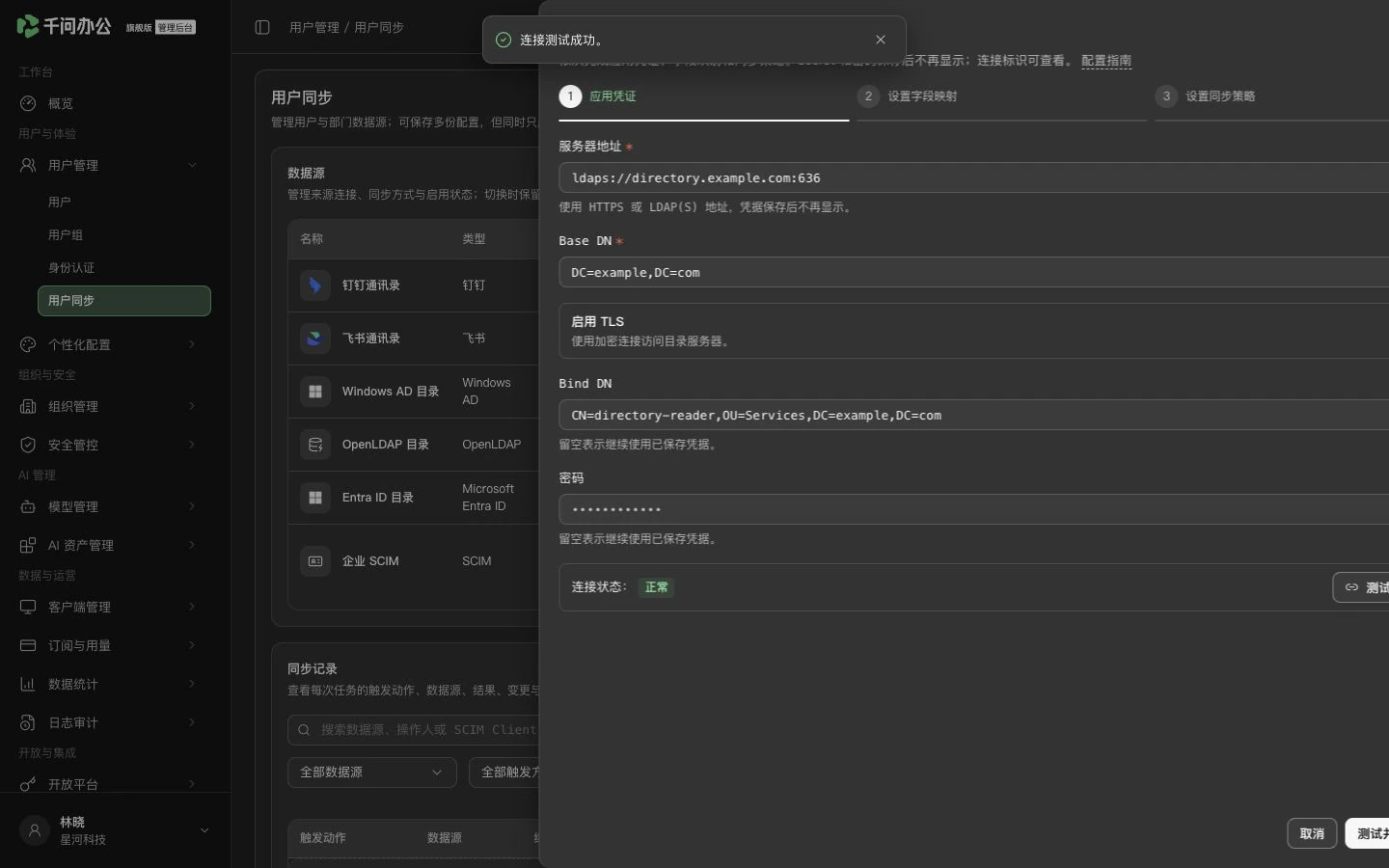Image resolution: width=1389 pixels, height=868 pixels.
Task: Open the 配置指南 link
Action: (1106, 61)
